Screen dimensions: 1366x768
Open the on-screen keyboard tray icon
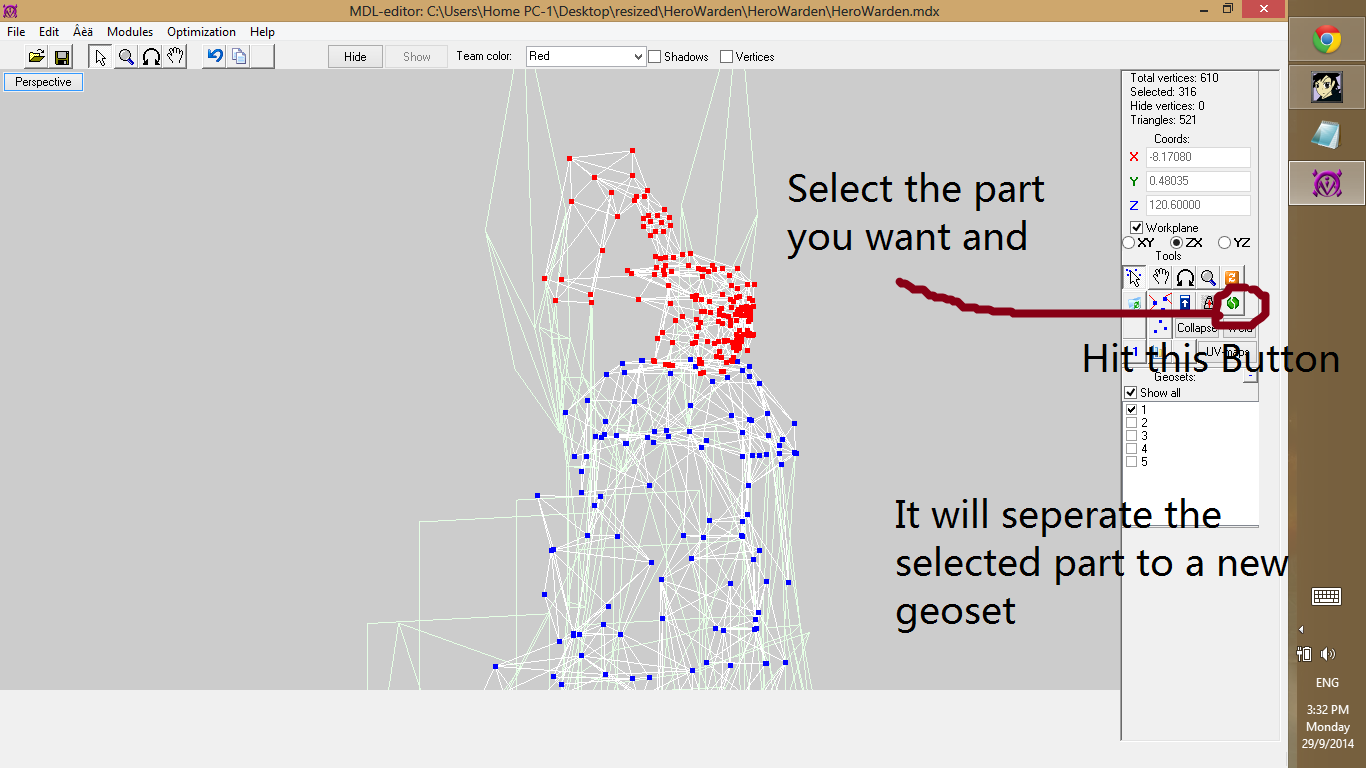(1327, 596)
